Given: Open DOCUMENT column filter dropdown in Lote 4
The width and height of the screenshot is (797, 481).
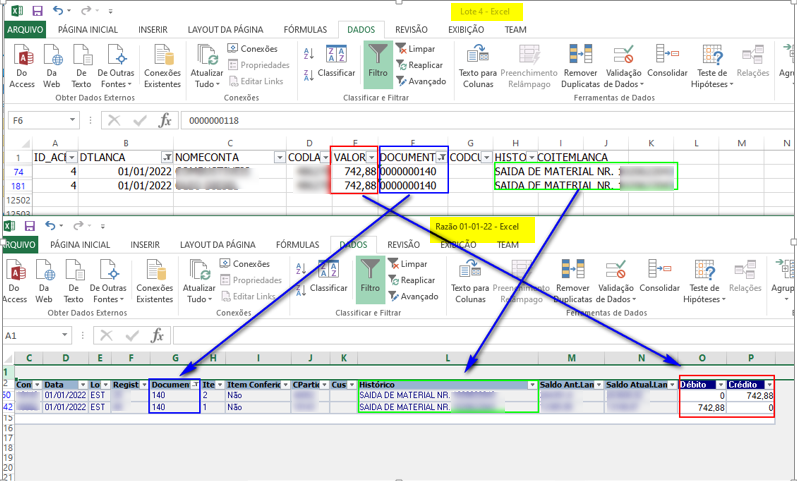Looking at the screenshot, I should [442, 158].
